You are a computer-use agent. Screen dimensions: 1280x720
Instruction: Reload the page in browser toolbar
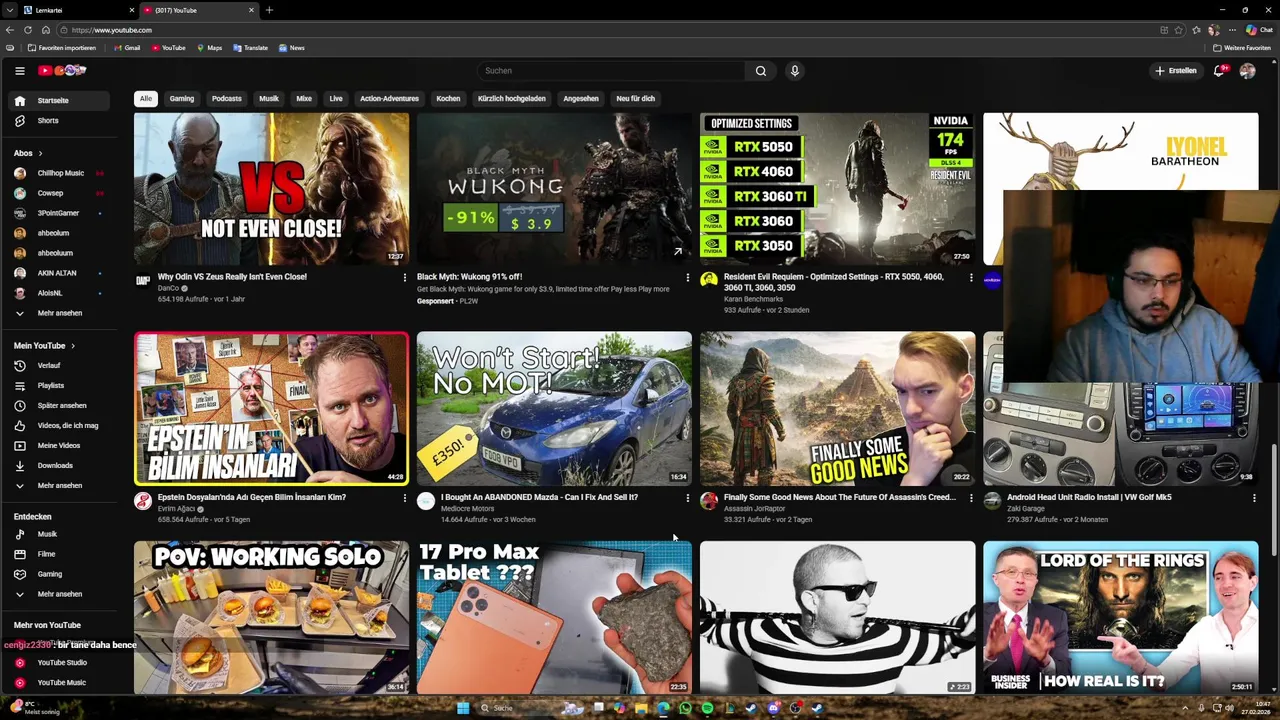point(28,30)
